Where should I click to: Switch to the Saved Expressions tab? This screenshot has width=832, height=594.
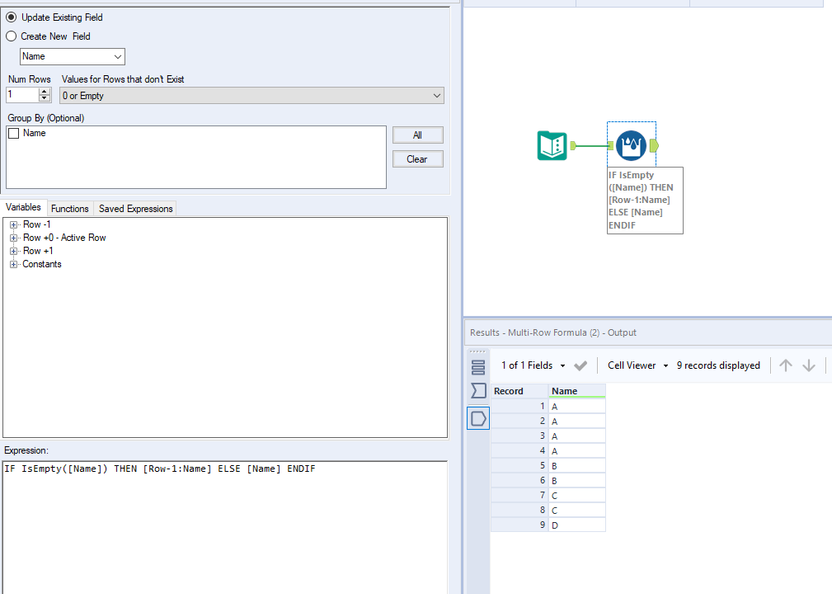[136, 209]
